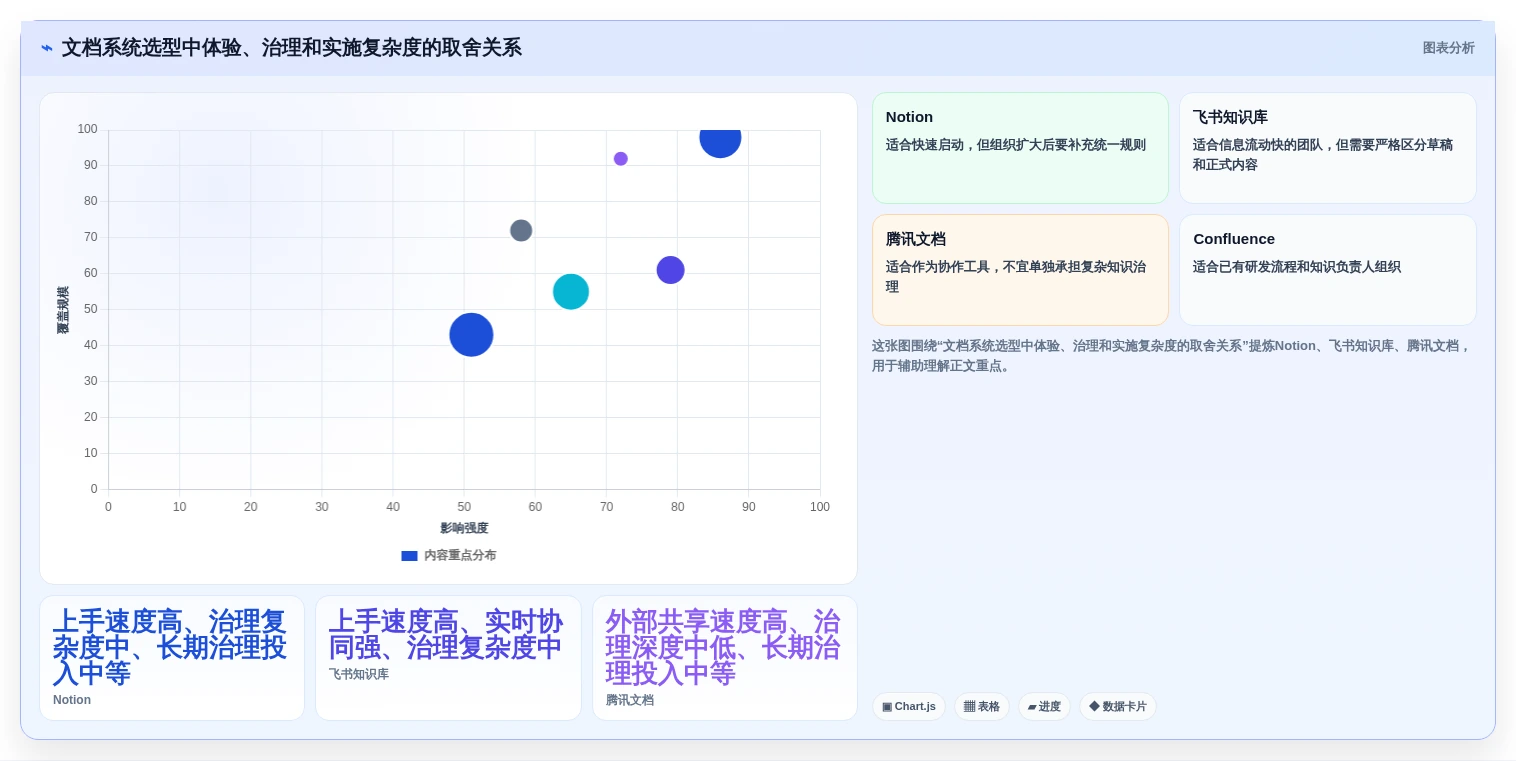This screenshot has height=761, width=1516.
Task: Click text 适合快速启动 in Notion card
Action: pyautogui.click(x=1016, y=145)
